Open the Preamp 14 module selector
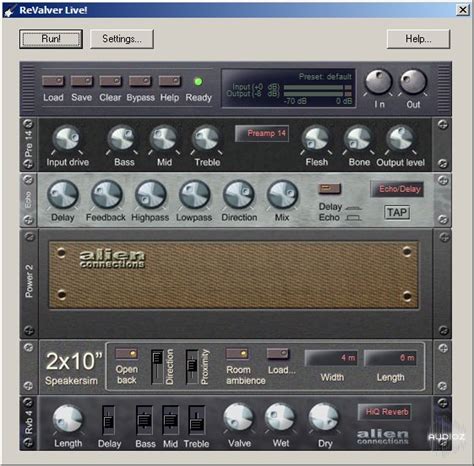Image resolution: width=474 pixels, height=466 pixels. tap(262, 134)
